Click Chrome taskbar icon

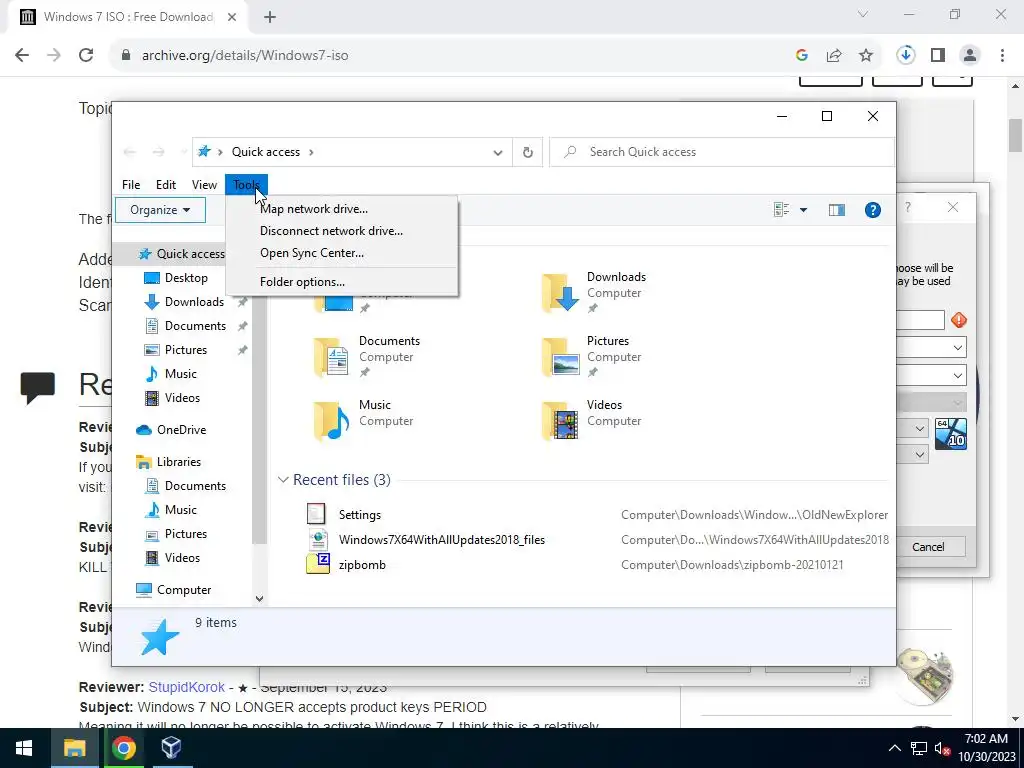click(x=123, y=748)
